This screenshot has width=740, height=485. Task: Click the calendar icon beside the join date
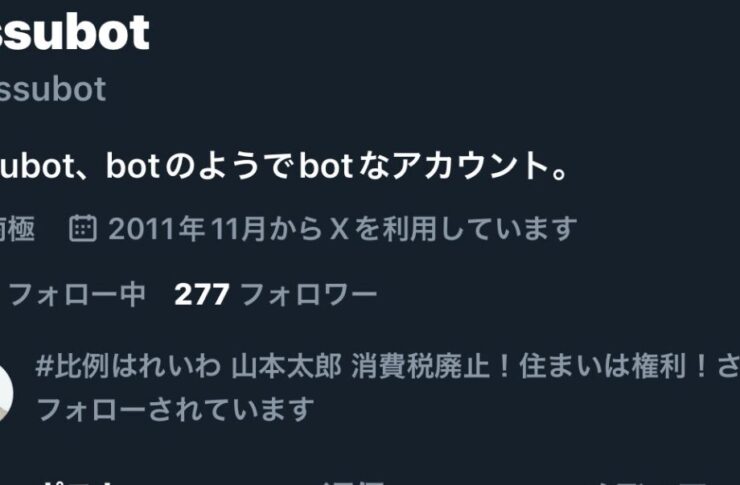click(83, 228)
